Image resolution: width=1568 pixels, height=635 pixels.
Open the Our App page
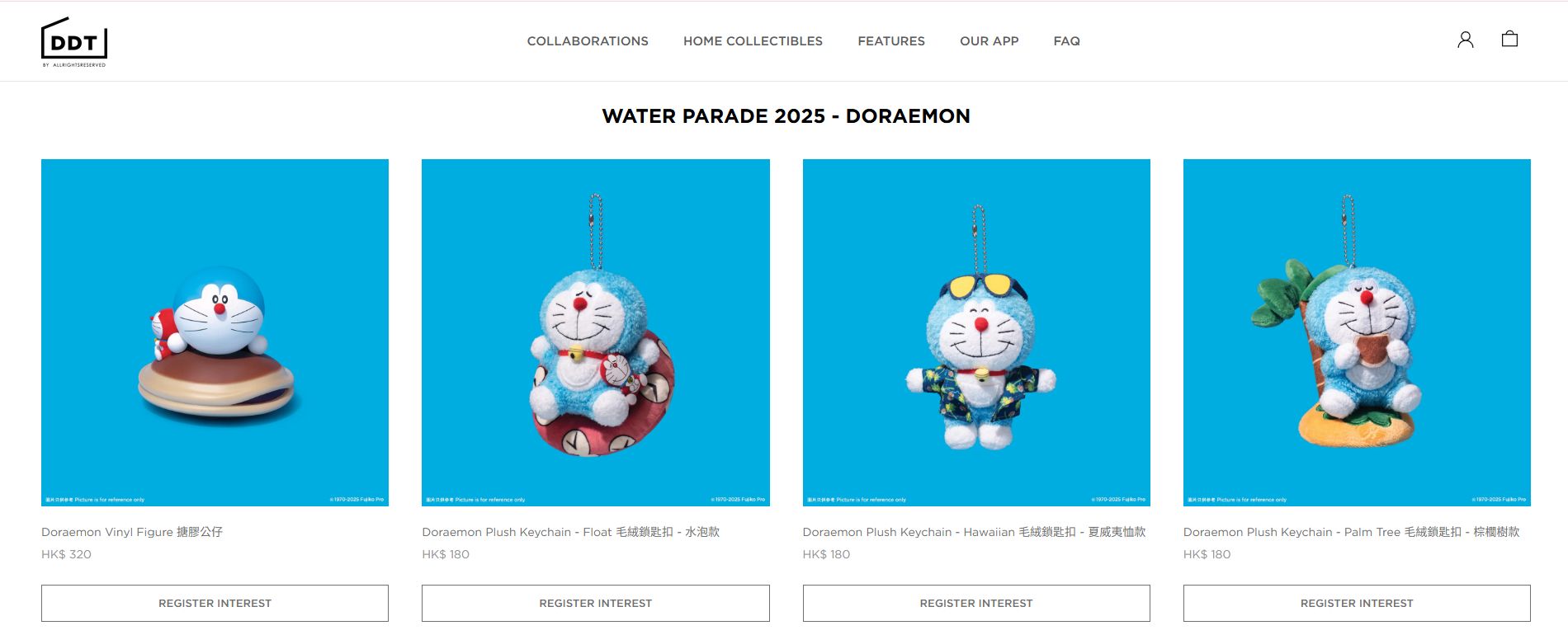pos(989,41)
